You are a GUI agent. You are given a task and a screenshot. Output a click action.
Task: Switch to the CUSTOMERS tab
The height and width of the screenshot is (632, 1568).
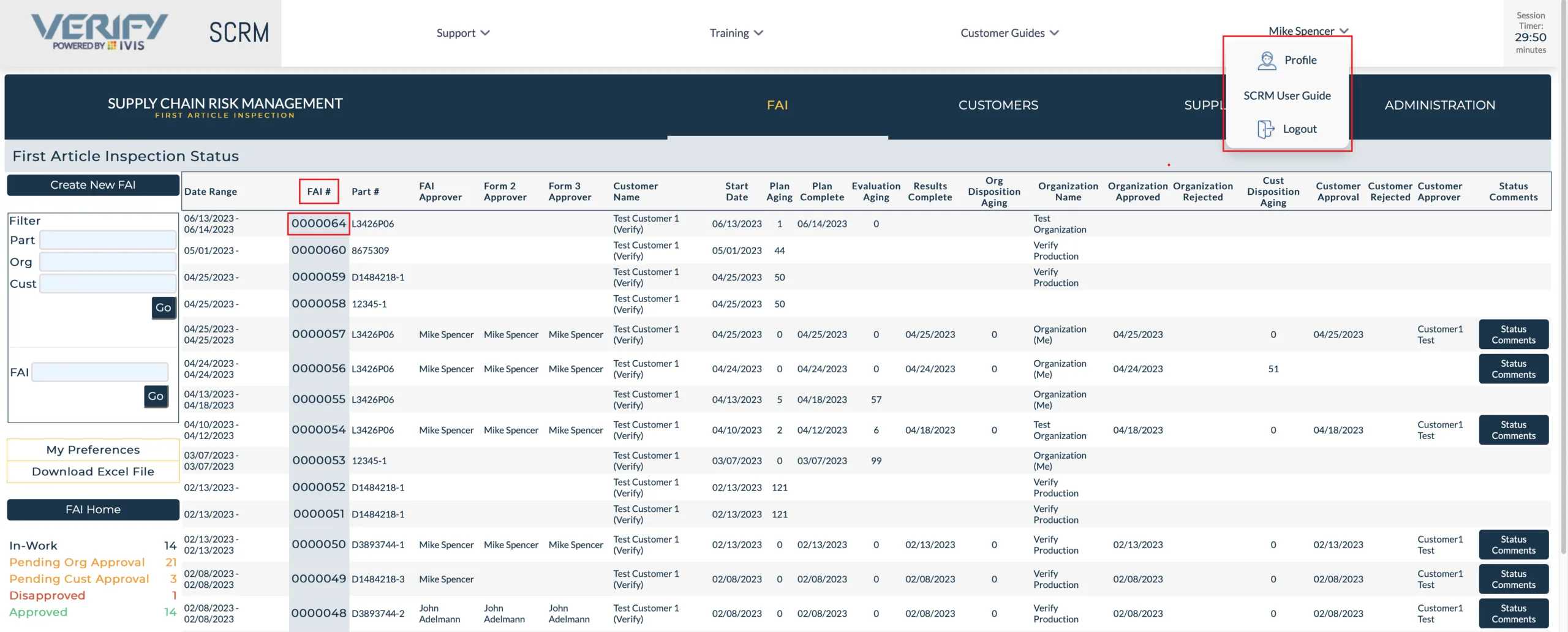tap(998, 105)
